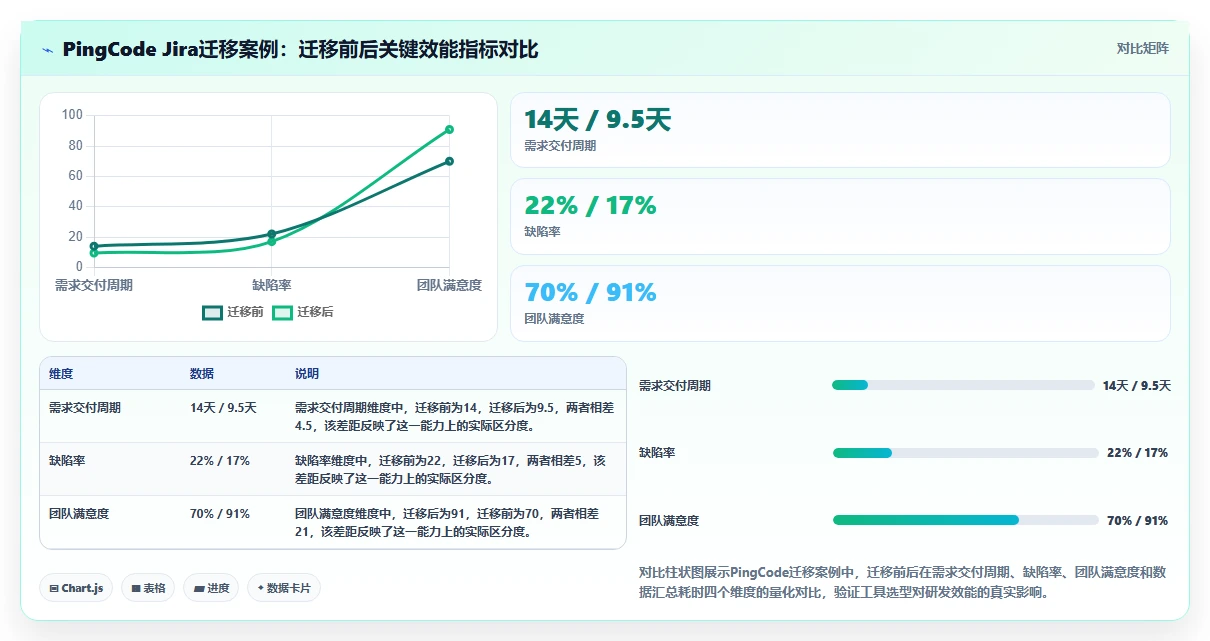1210x641 pixels.
Task: Click the 对比矩阵 label in header
Action: coord(1143,48)
